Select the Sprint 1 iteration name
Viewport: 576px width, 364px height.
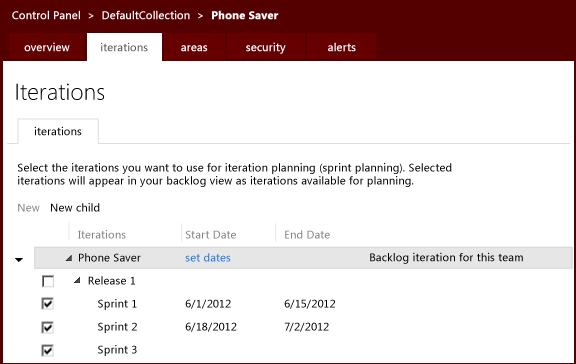pos(117,304)
